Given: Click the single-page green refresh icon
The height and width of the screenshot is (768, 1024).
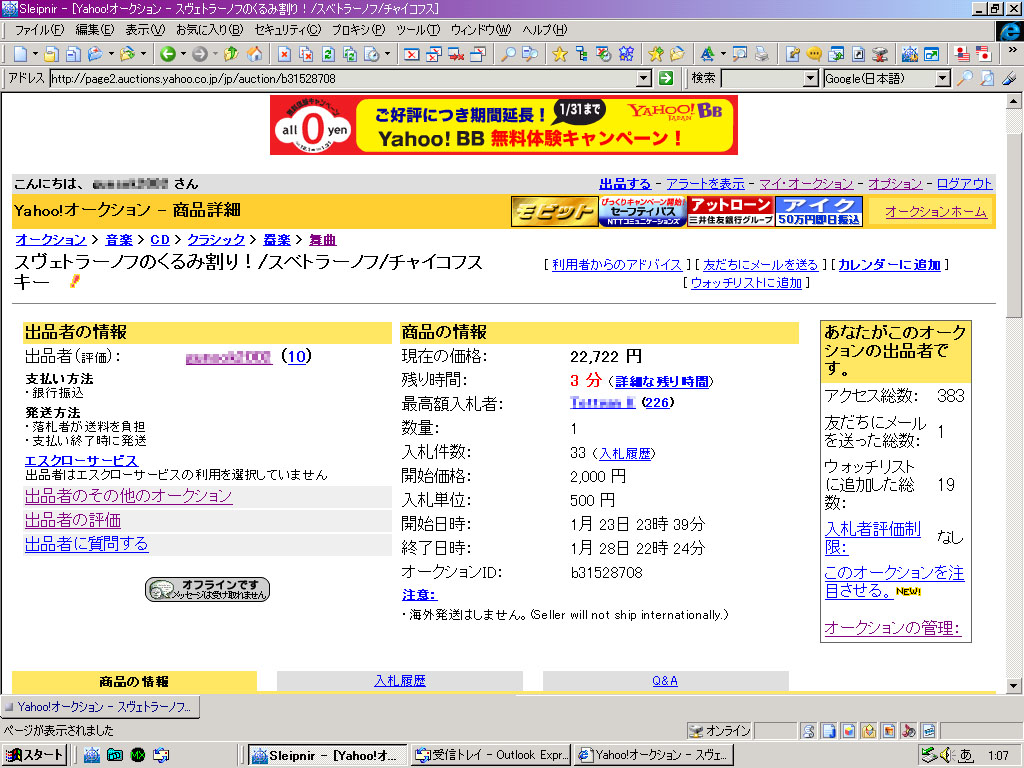Looking at the screenshot, I should (x=328, y=54).
